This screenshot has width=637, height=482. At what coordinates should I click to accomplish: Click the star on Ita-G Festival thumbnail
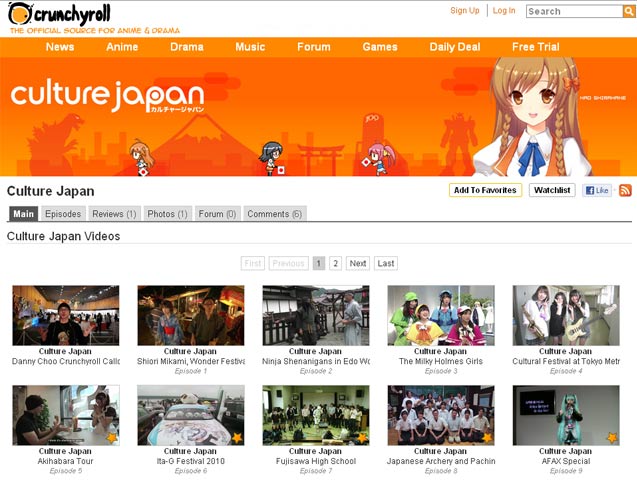pyautogui.click(x=237, y=438)
